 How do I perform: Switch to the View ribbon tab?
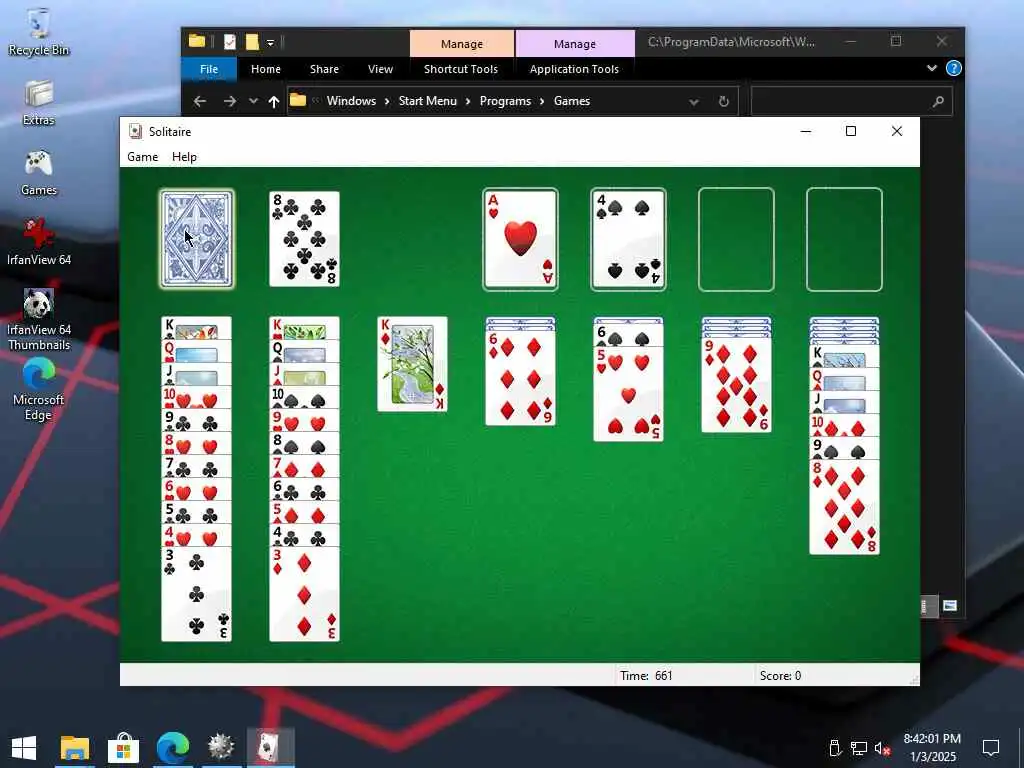coord(380,69)
